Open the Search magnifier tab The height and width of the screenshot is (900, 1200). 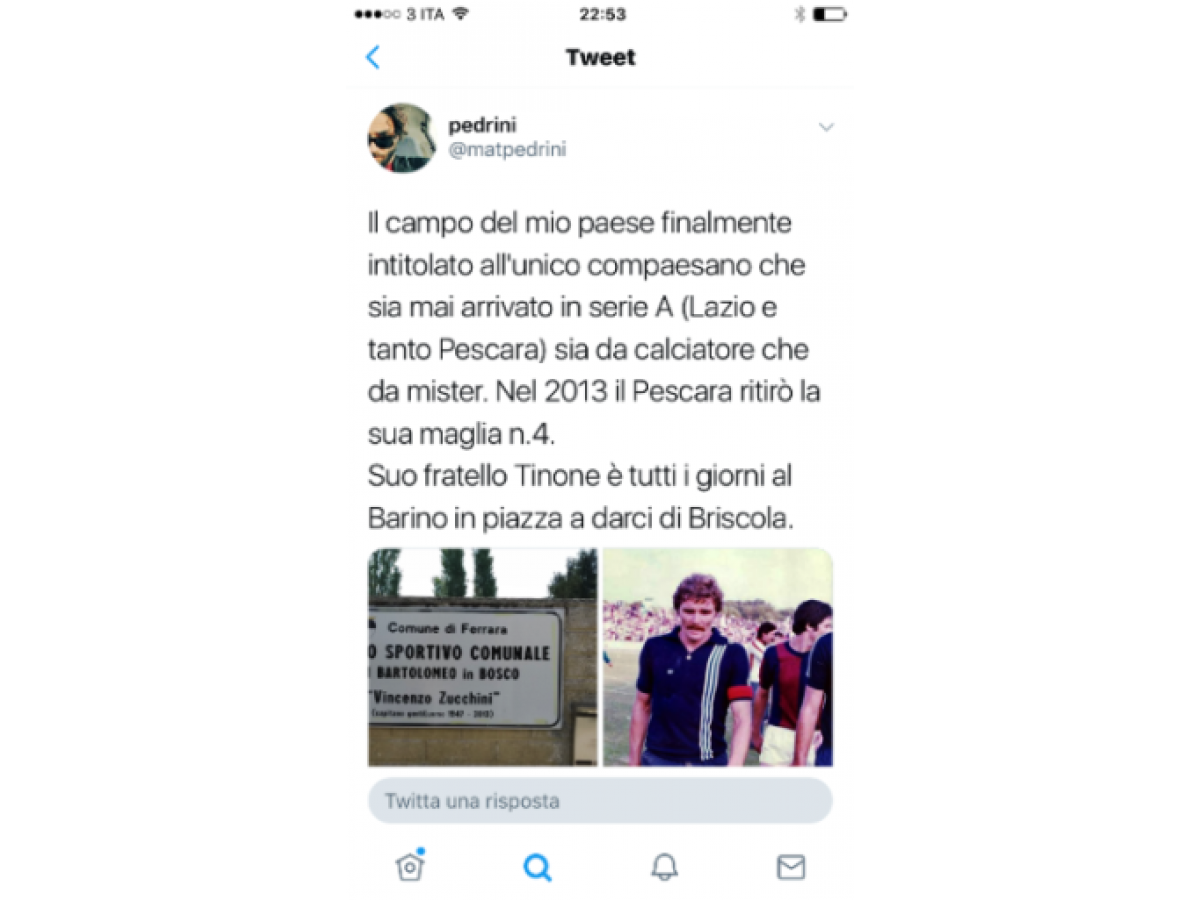pos(537,867)
